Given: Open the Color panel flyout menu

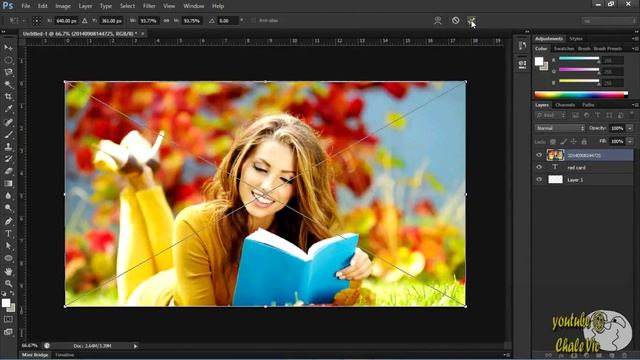Looking at the screenshot, I should click(x=635, y=49).
